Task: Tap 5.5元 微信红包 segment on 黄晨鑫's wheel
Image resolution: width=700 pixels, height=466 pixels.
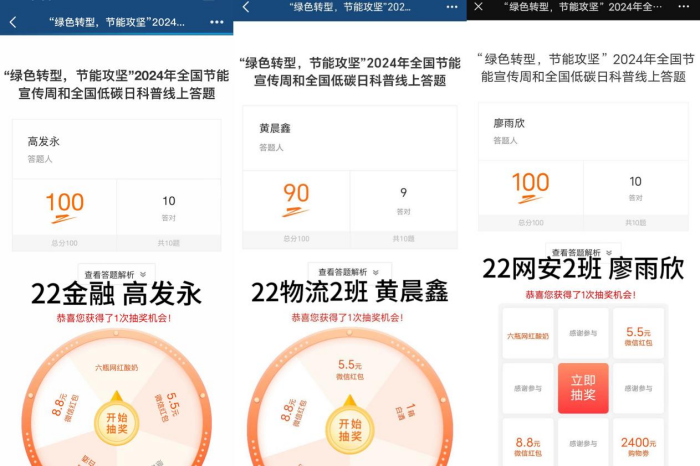Action: 349,369
